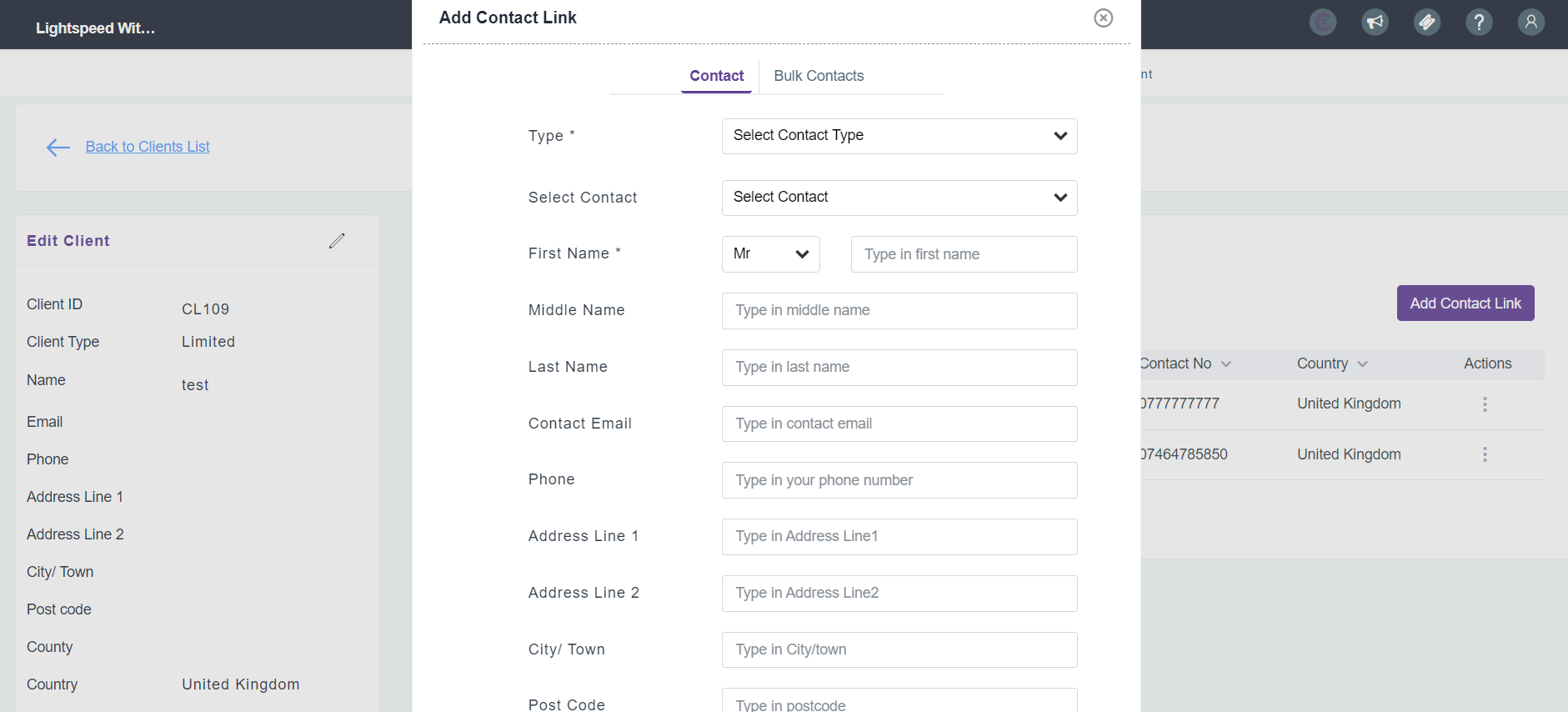Viewport: 1568px width, 712px height.
Task: Open the Mr title dropdown
Action: [770, 254]
